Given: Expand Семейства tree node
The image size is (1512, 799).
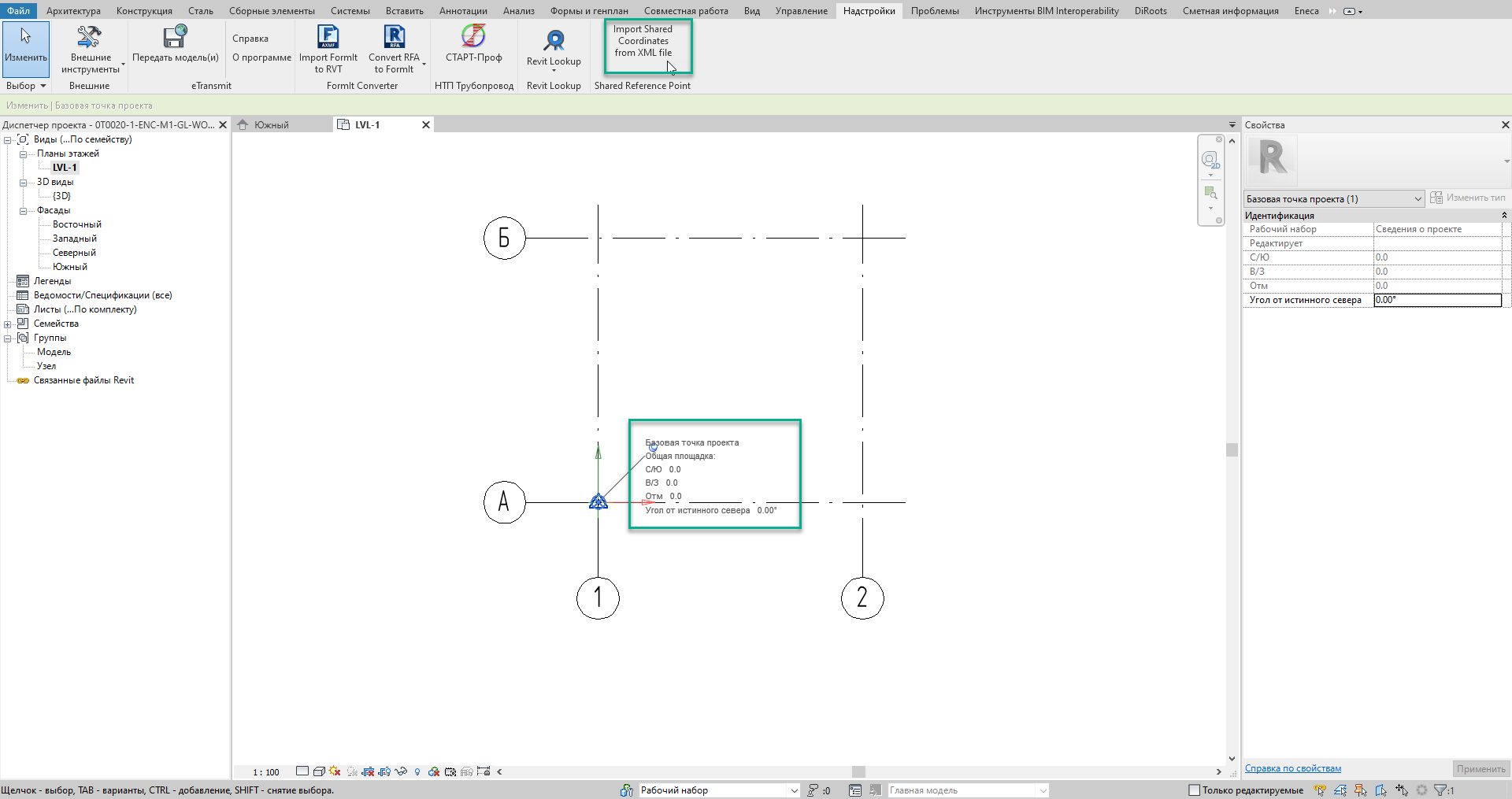Looking at the screenshot, I should point(8,324).
